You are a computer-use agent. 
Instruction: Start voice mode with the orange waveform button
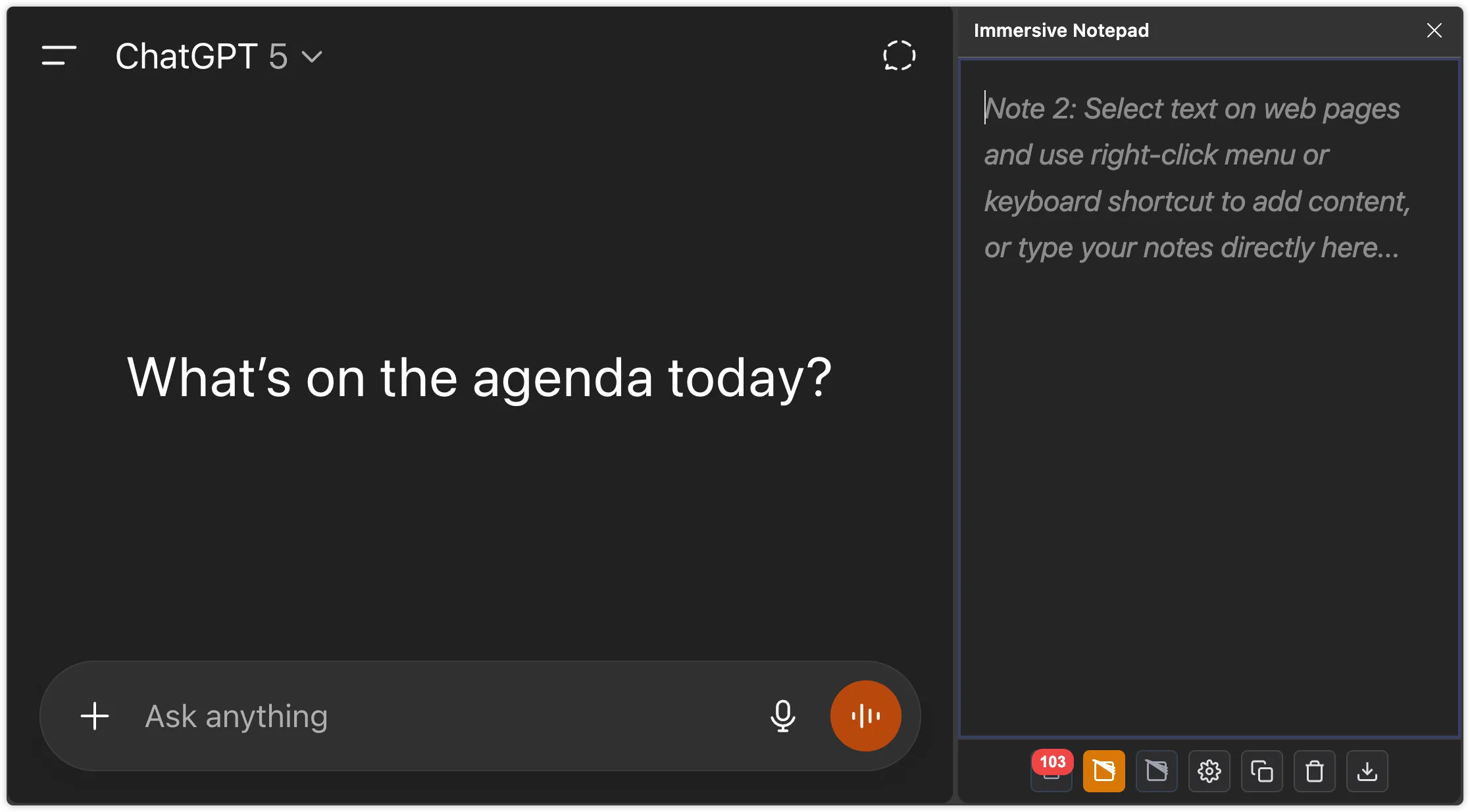865,716
